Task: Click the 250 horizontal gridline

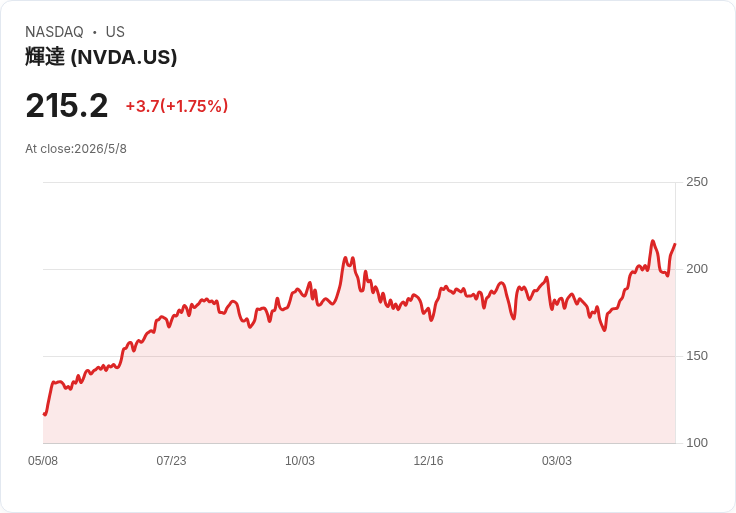Action: coord(359,182)
